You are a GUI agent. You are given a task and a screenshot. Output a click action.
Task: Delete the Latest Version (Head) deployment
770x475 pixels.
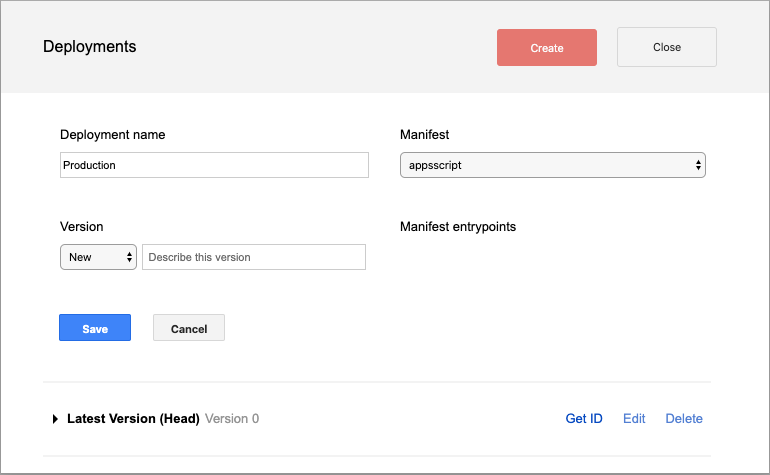pos(684,419)
